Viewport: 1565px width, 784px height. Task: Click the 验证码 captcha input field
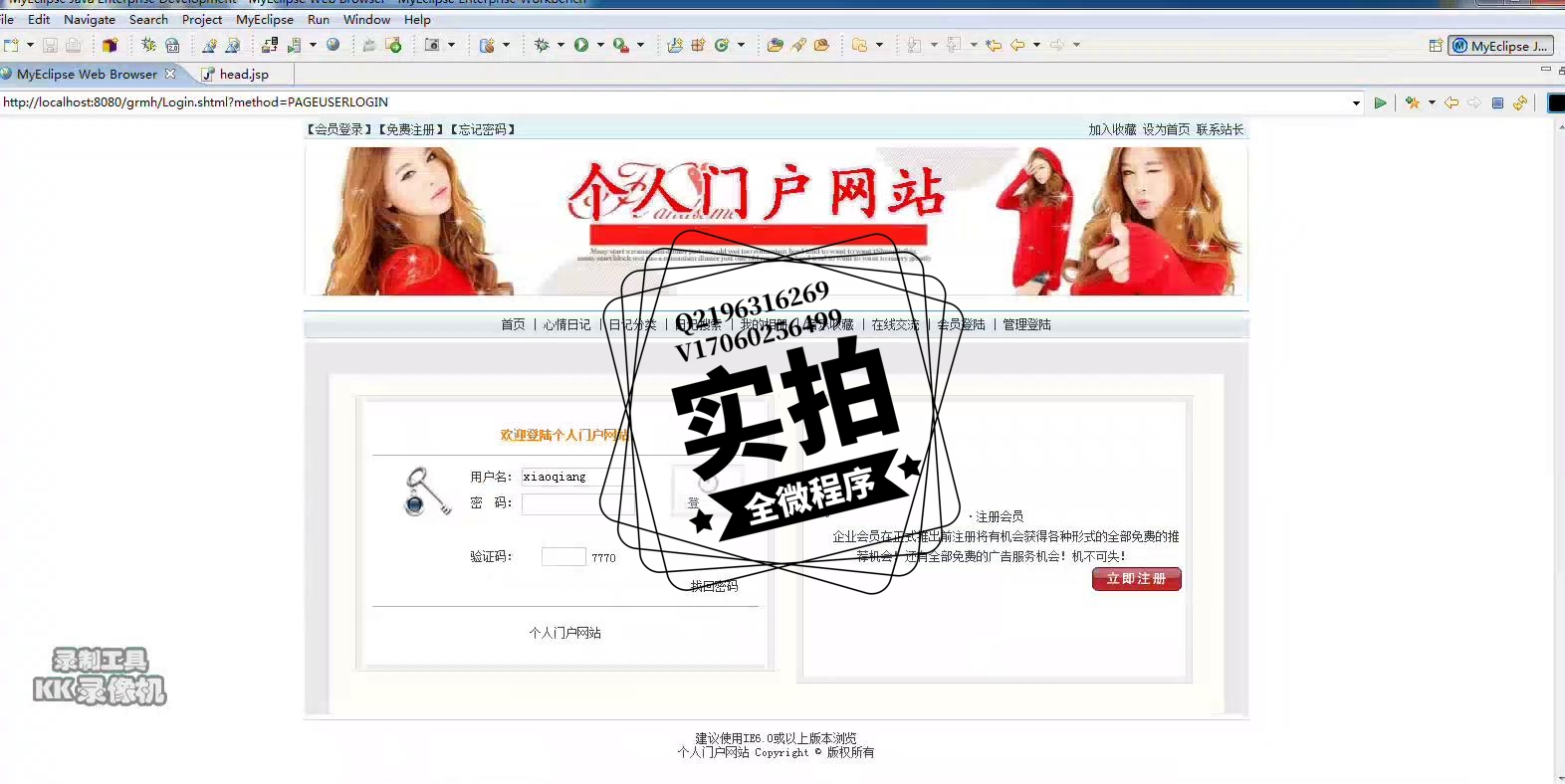(x=563, y=556)
